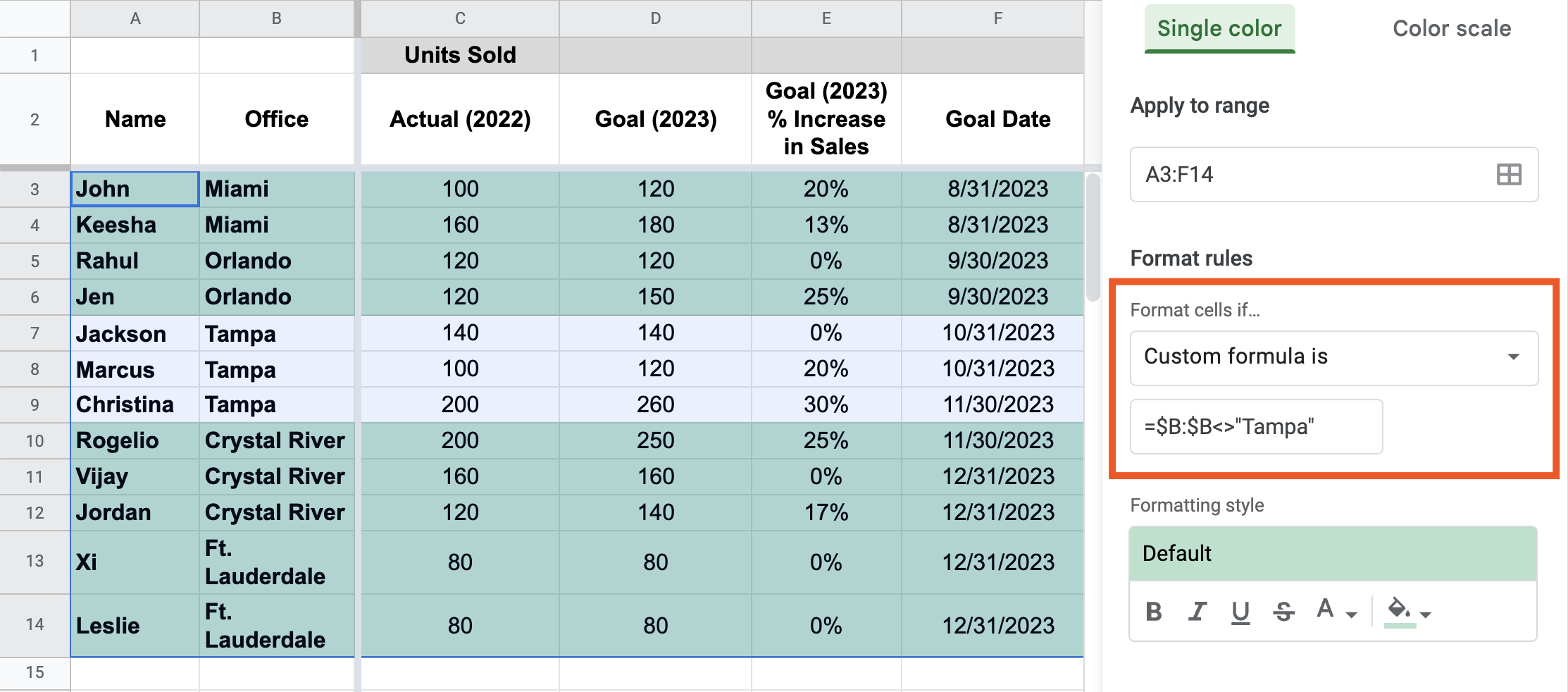The width and height of the screenshot is (1568, 692).
Task: Click the Apply to range field
Action: coord(1310,174)
